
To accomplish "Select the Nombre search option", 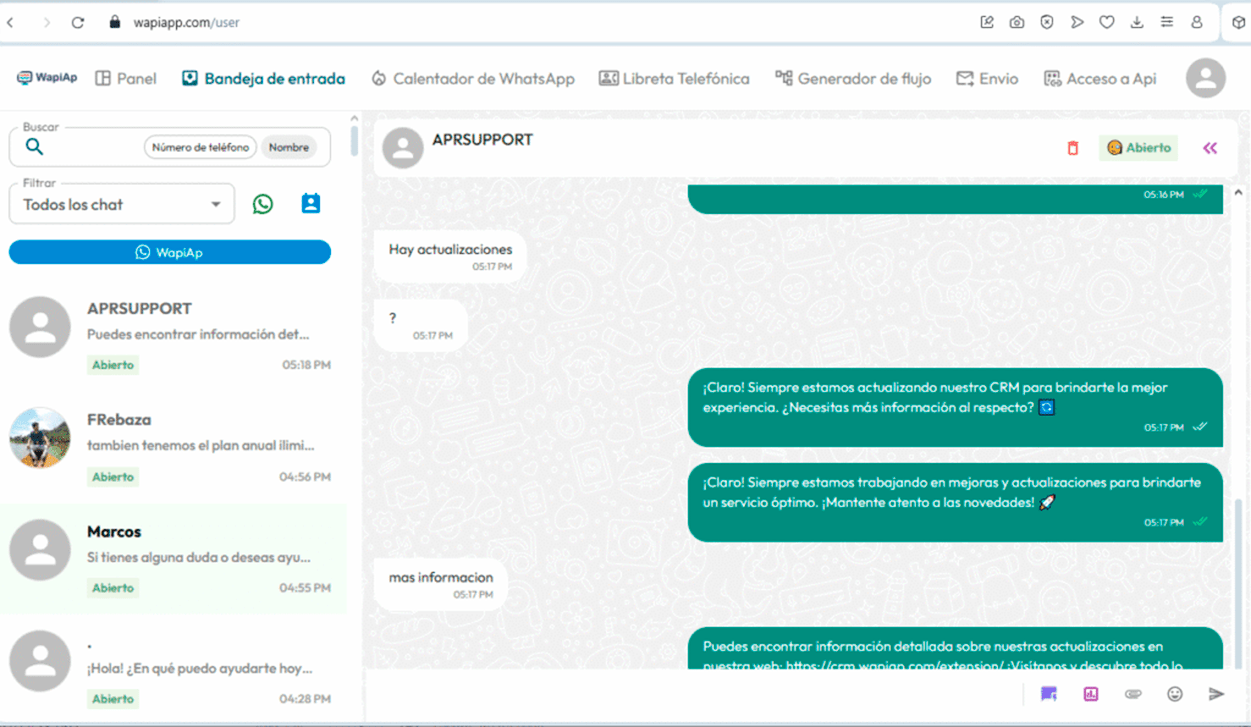I will 289,147.
